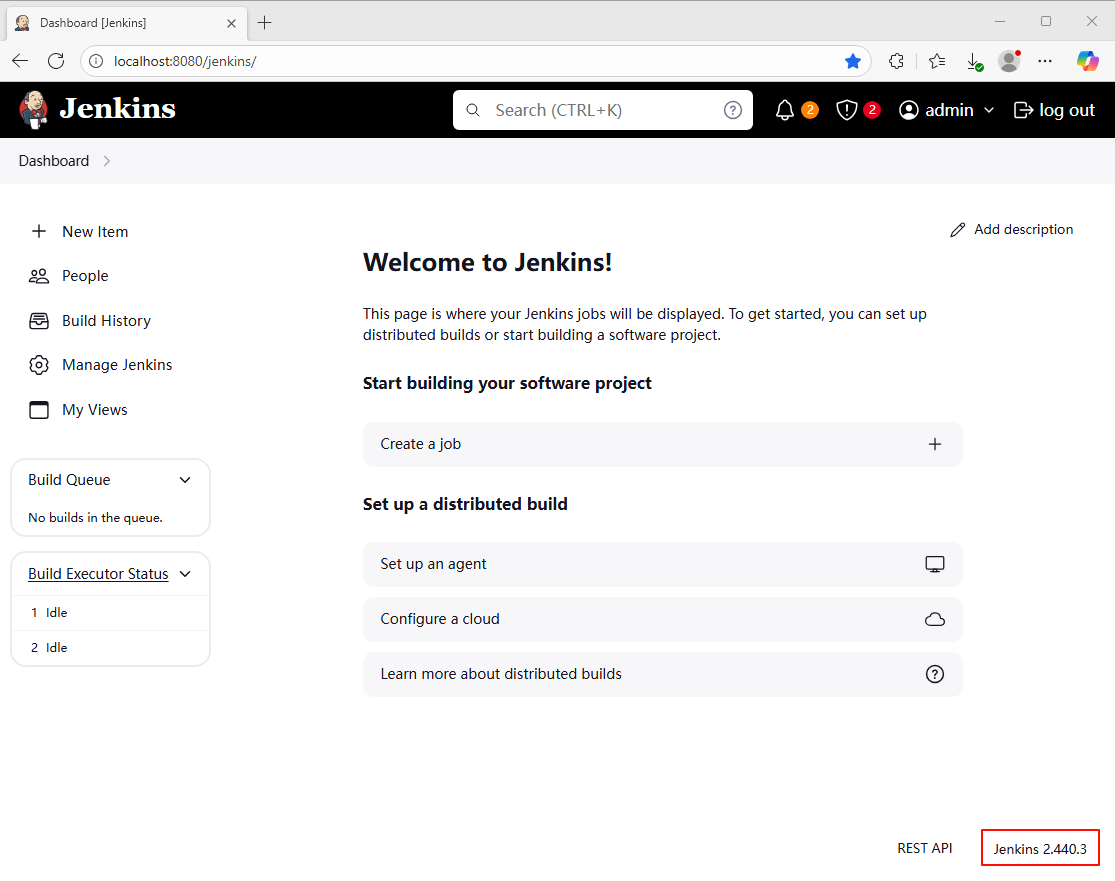Image resolution: width=1115 pixels, height=881 pixels.
Task: Refresh the page with reload icon
Action: tap(56, 61)
